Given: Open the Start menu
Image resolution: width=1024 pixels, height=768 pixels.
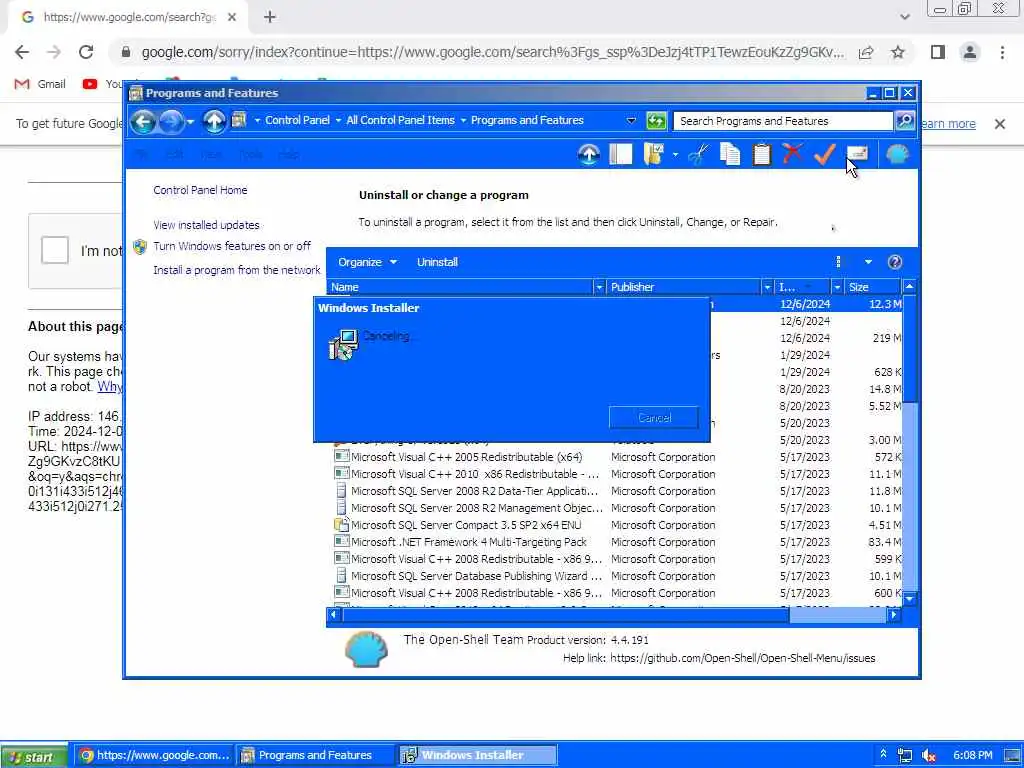Looking at the screenshot, I should tap(33, 756).
